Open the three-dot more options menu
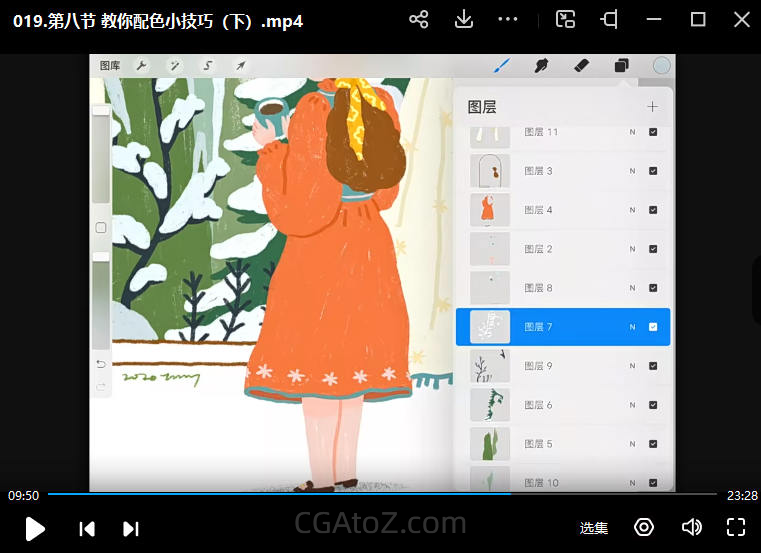The height and width of the screenshot is (553, 761). click(508, 19)
